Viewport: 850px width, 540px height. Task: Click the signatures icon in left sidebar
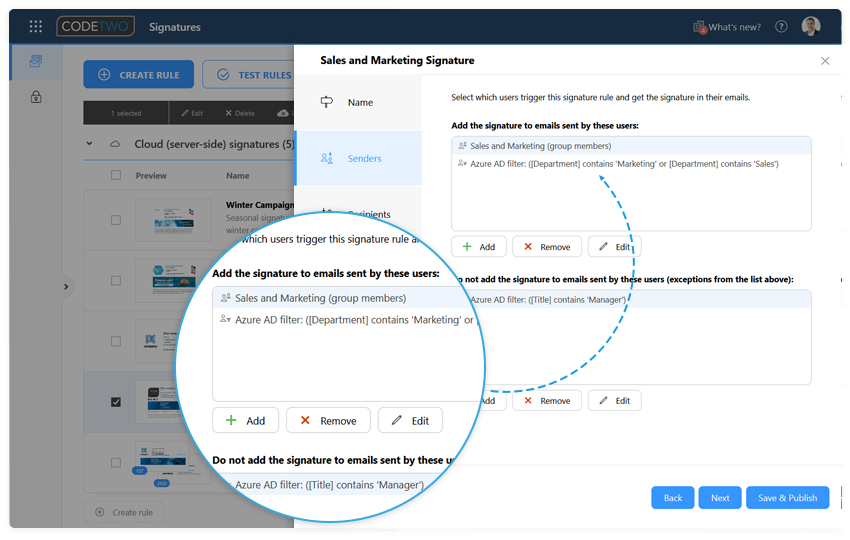point(36,62)
